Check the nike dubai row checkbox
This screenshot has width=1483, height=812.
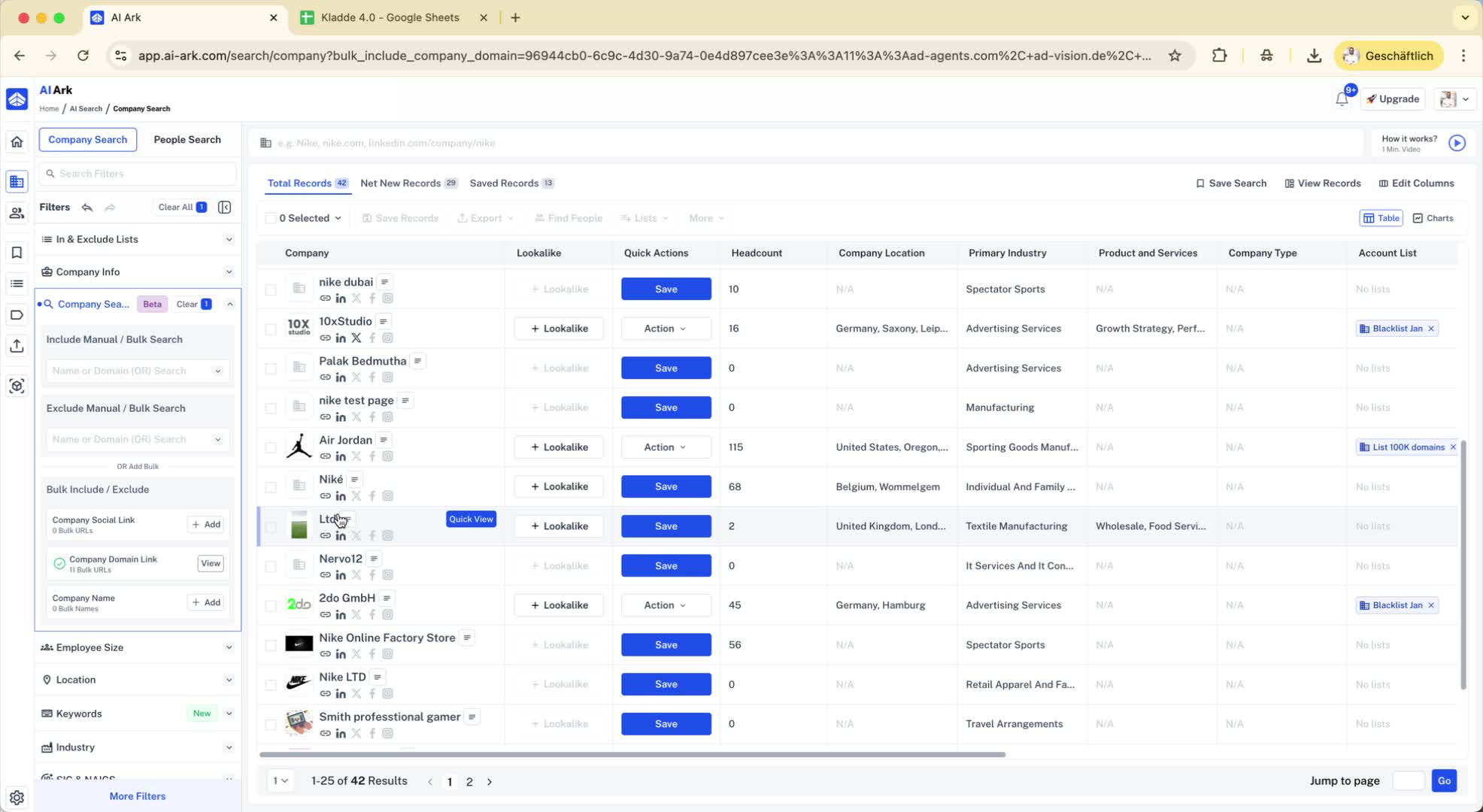[x=271, y=289]
